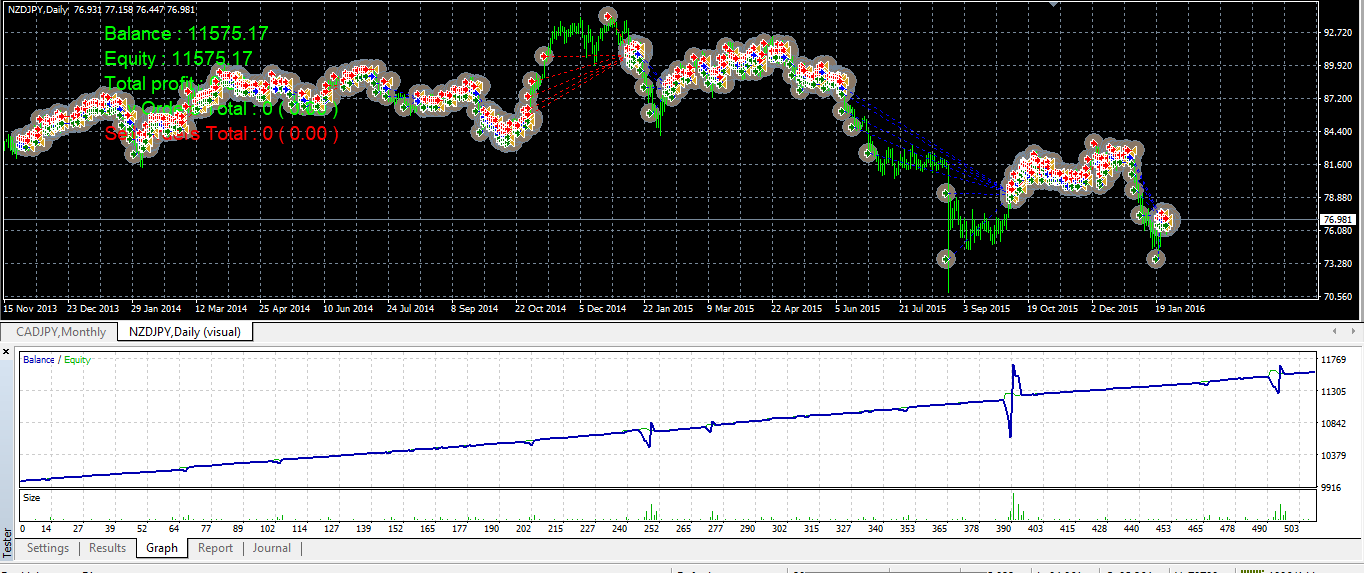Click the 9916 equity axis value
Image resolution: width=1364 pixels, height=573 pixels.
tap(1331, 488)
